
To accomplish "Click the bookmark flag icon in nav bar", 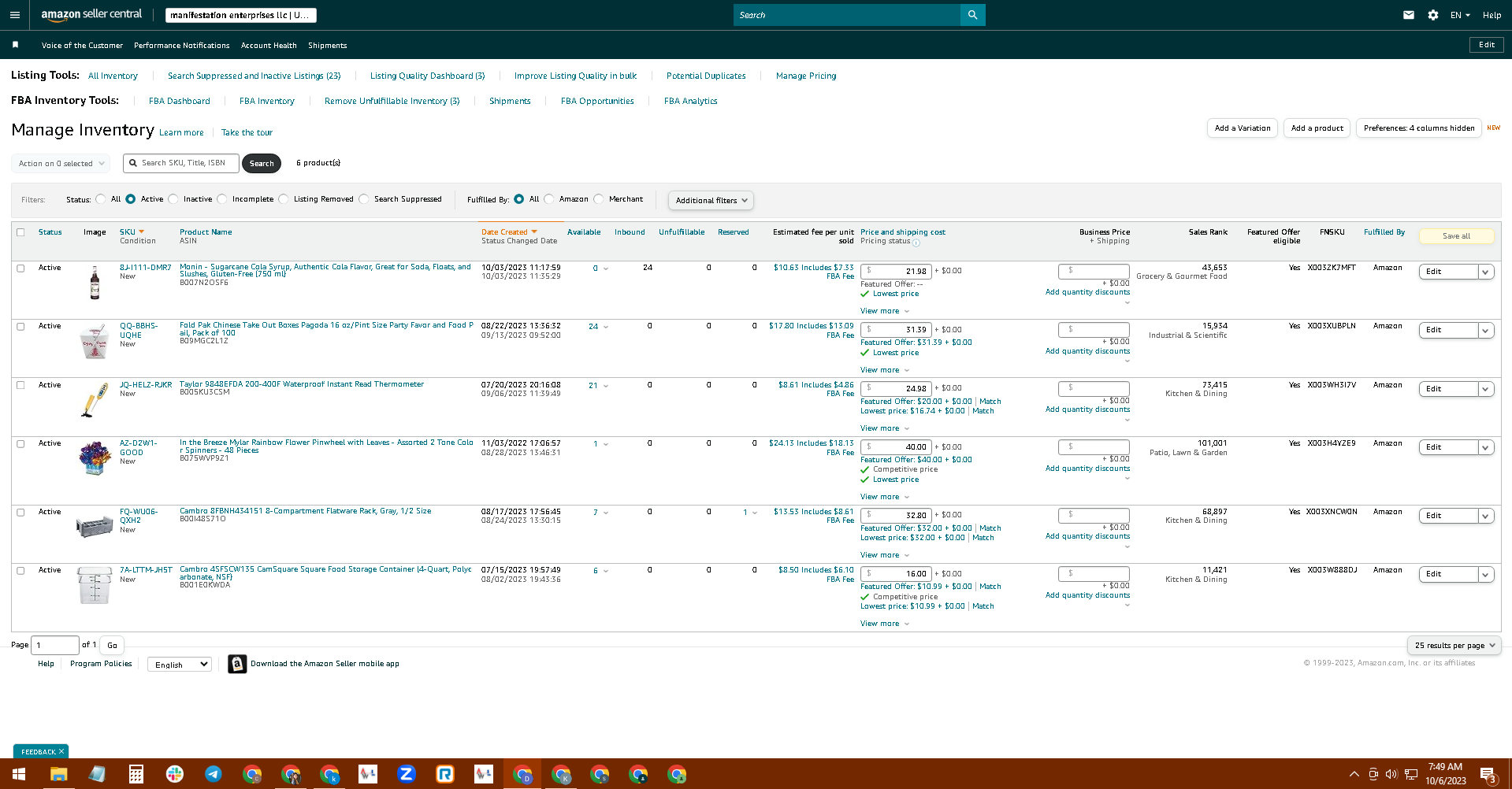I will [x=15, y=45].
